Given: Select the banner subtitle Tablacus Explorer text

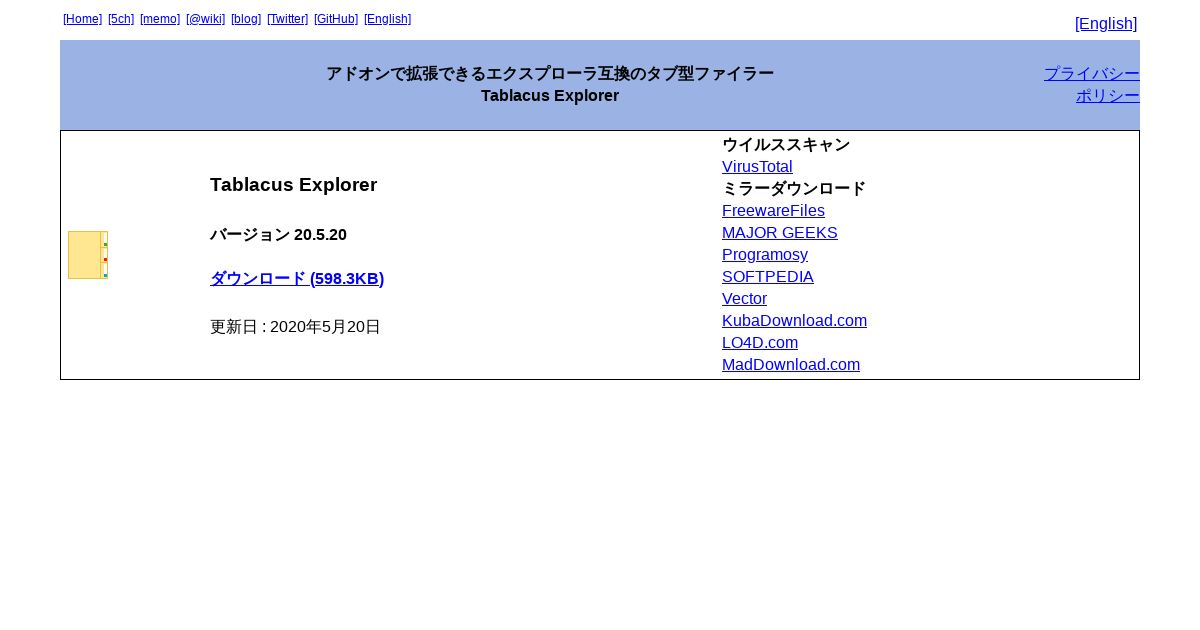Looking at the screenshot, I should click(x=550, y=96).
